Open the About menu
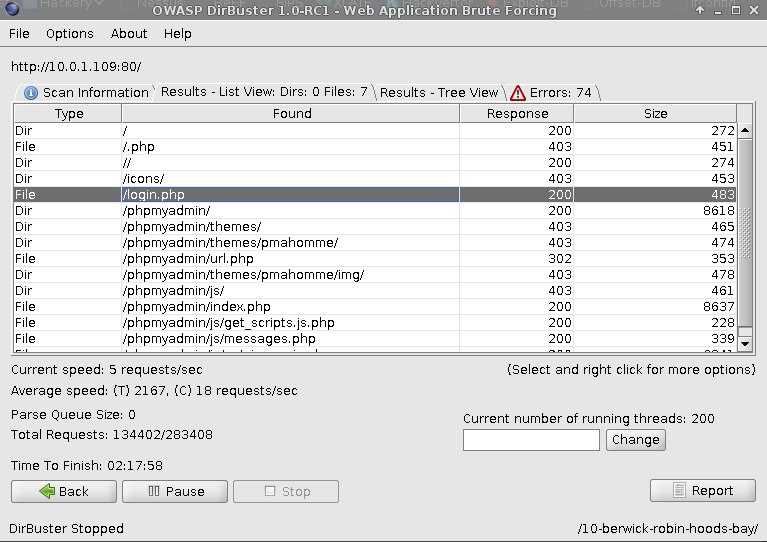This screenshot has height=542, width=767. [129, 33]
